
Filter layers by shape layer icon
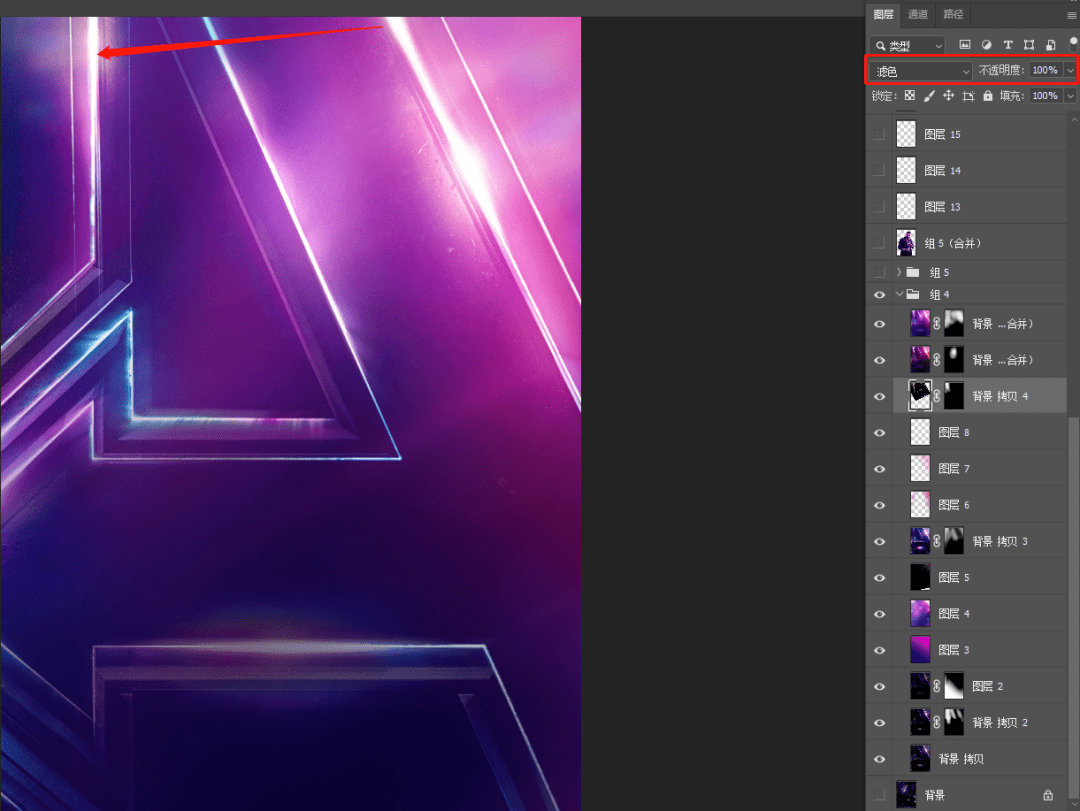tap(1029, 45)
